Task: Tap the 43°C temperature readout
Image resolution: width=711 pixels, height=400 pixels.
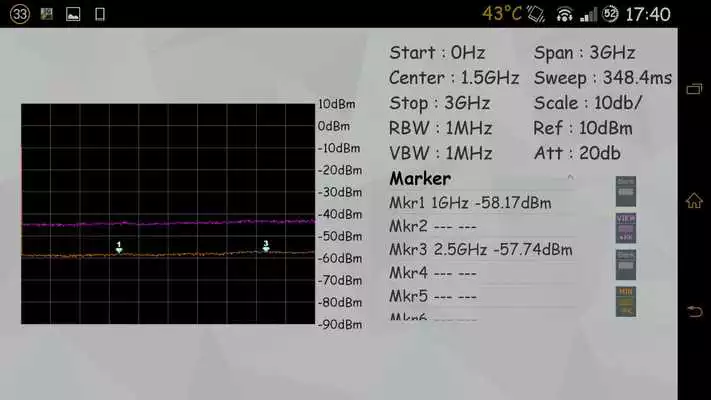Action: 502,14
